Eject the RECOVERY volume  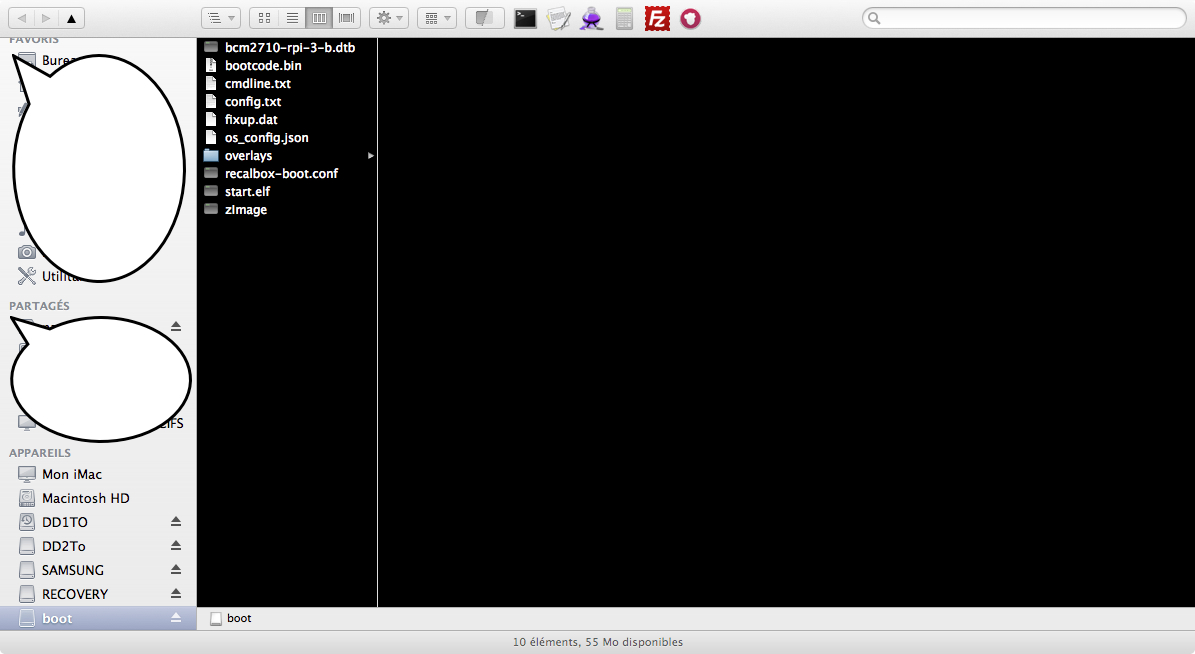pos(176,594)
